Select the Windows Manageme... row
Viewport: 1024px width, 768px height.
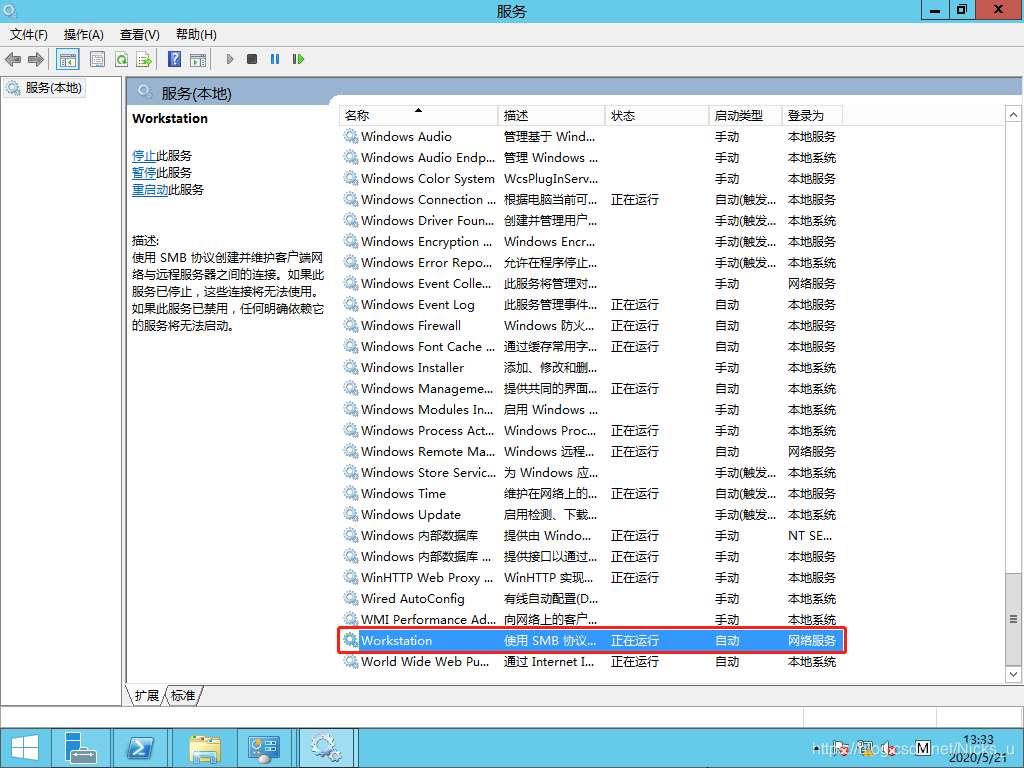[591, 389]
